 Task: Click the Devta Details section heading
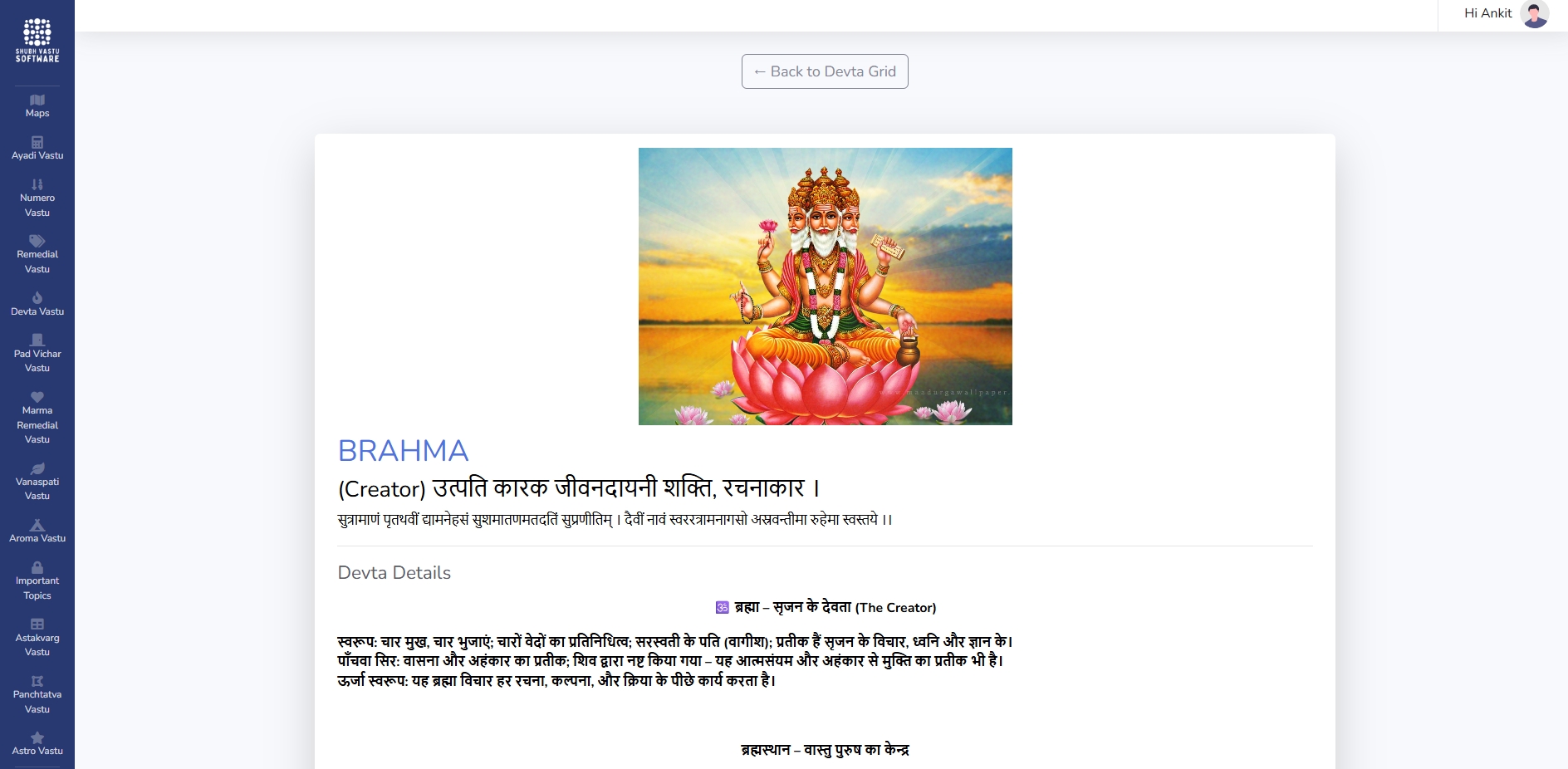pyautogui.click(x=394, y=573)
